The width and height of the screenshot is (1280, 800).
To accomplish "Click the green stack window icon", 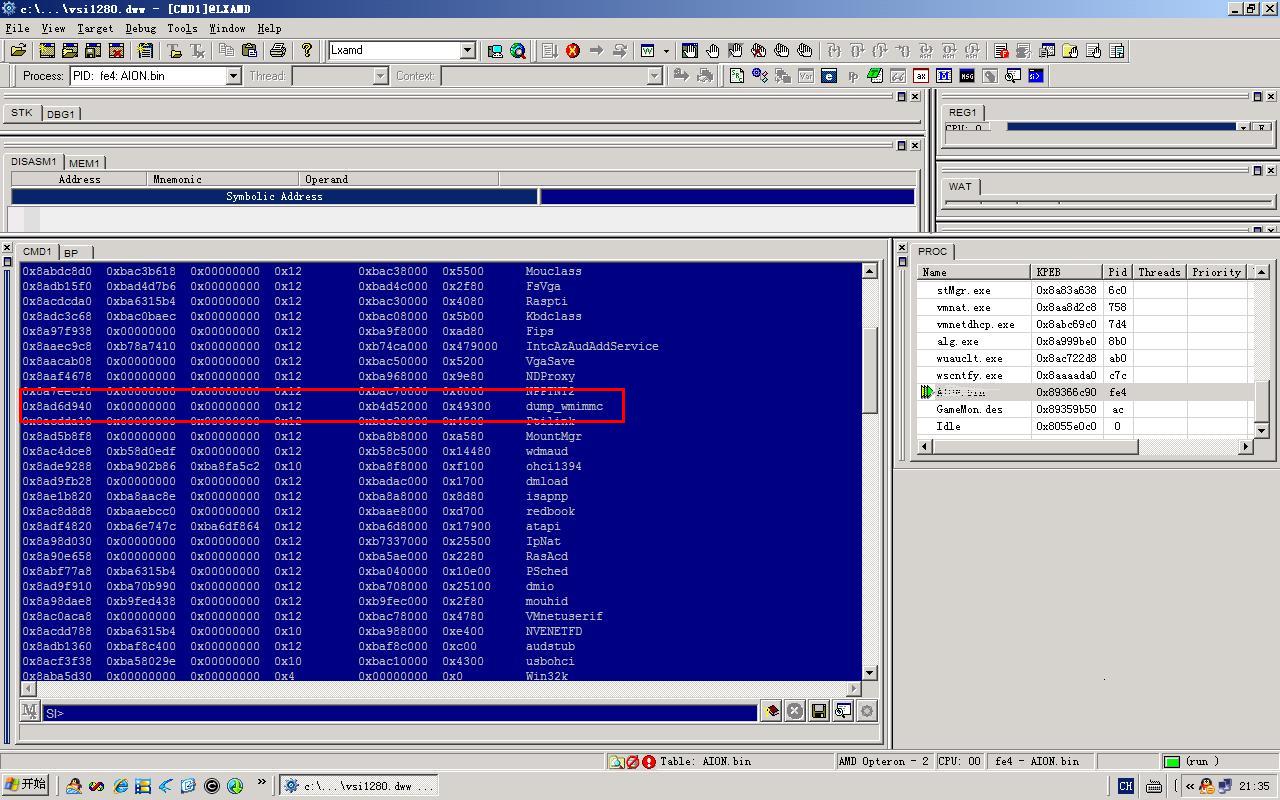I will pyautogui.click(x=875, y=75).
